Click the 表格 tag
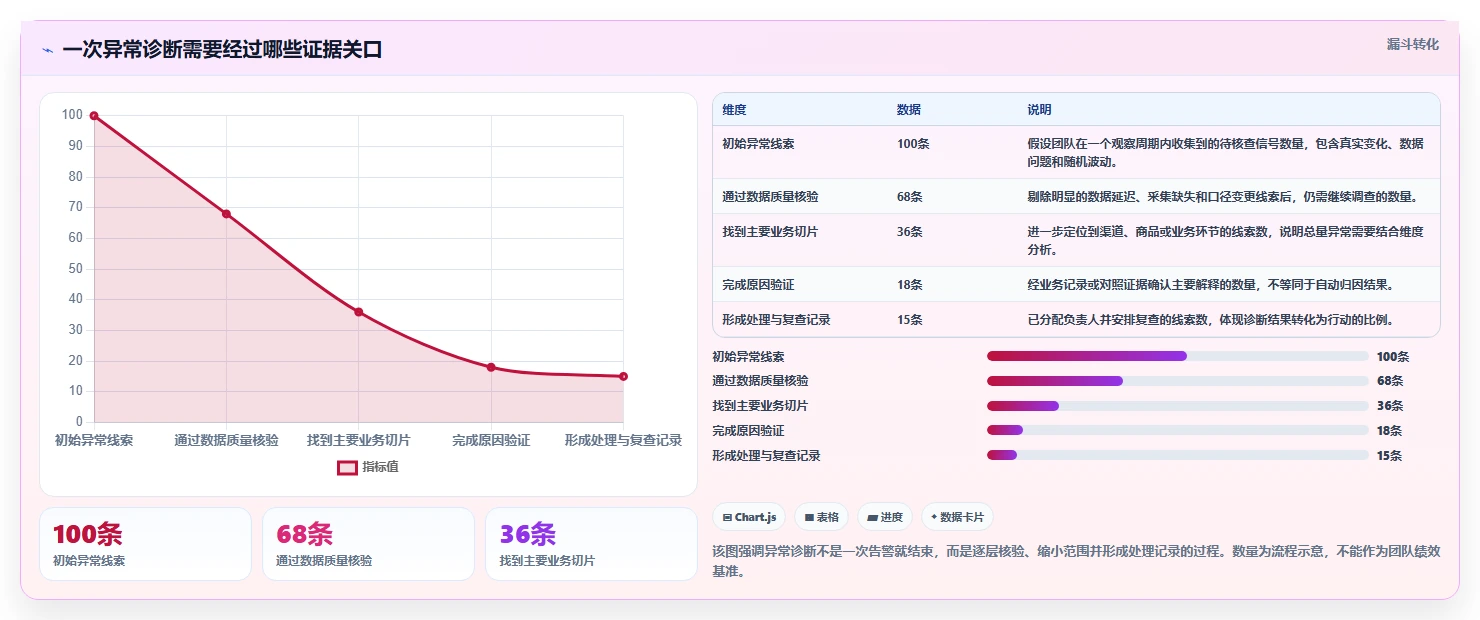 [x=821, y=517]
